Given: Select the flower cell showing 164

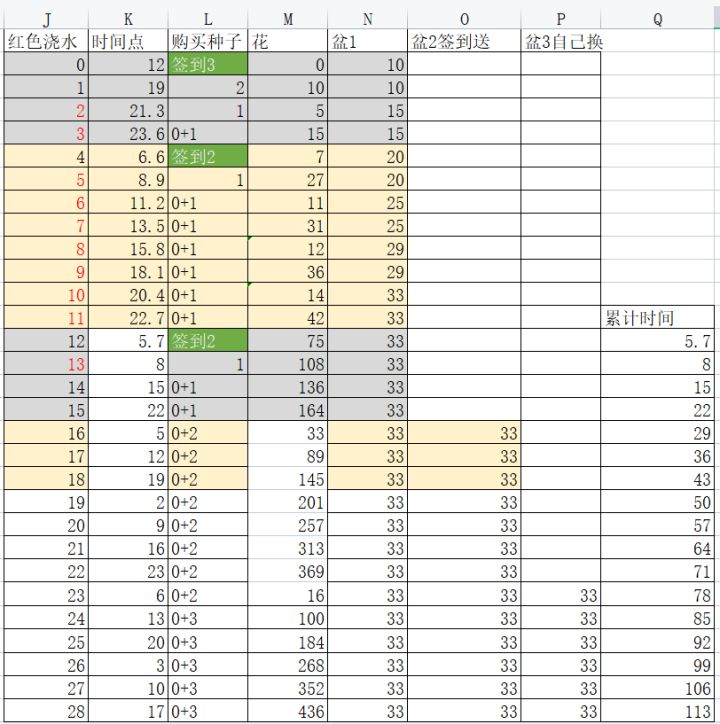Looking at the screenshot, I should click(x=288, y=410).
